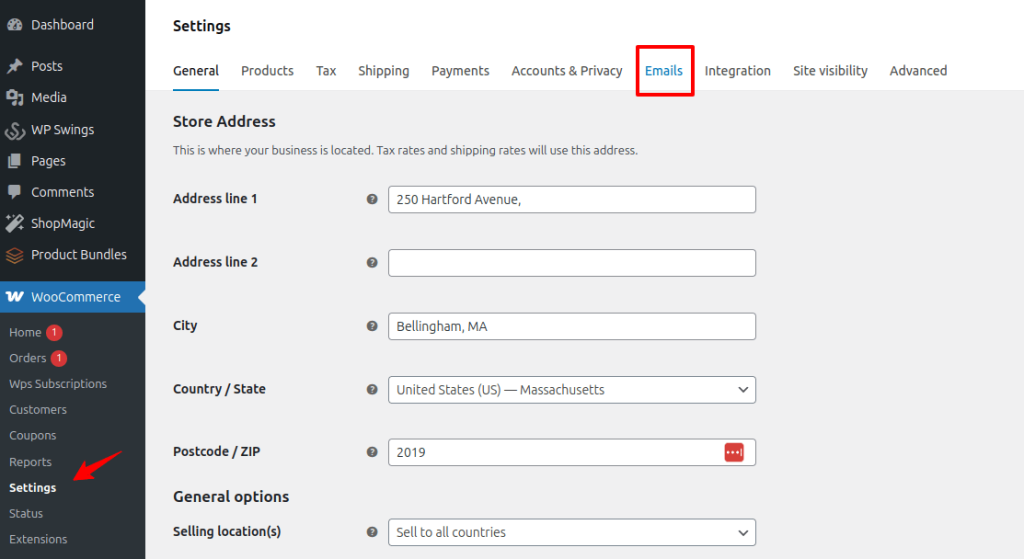
Task: Open the Site visibility tab
Action: tap(830, 71)
